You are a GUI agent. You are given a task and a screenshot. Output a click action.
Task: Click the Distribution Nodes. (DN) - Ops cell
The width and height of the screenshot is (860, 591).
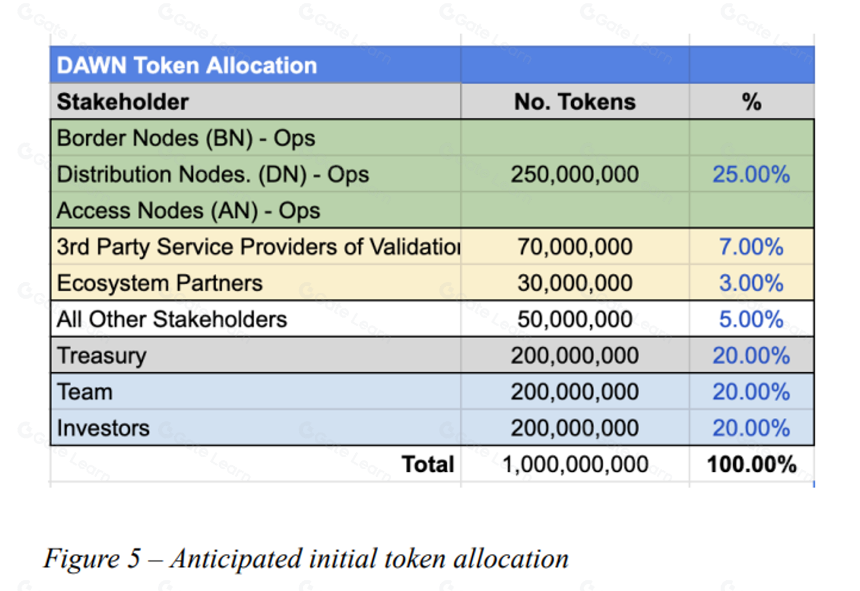pos(256,174)
